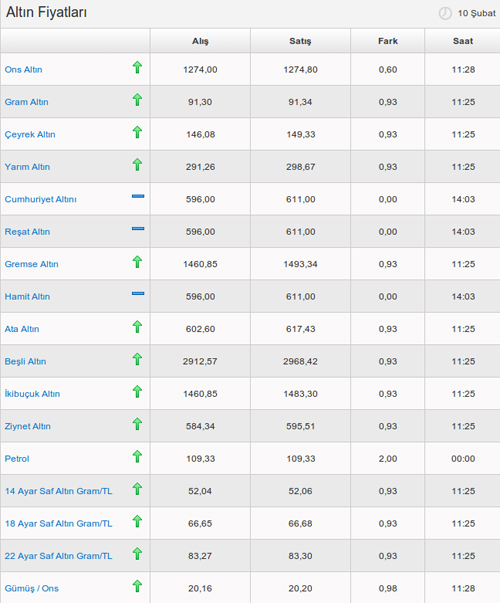Click the green up arrow beside Gram Altın
The width and height of the screenshot is (500, 603).
pos(137,100)
